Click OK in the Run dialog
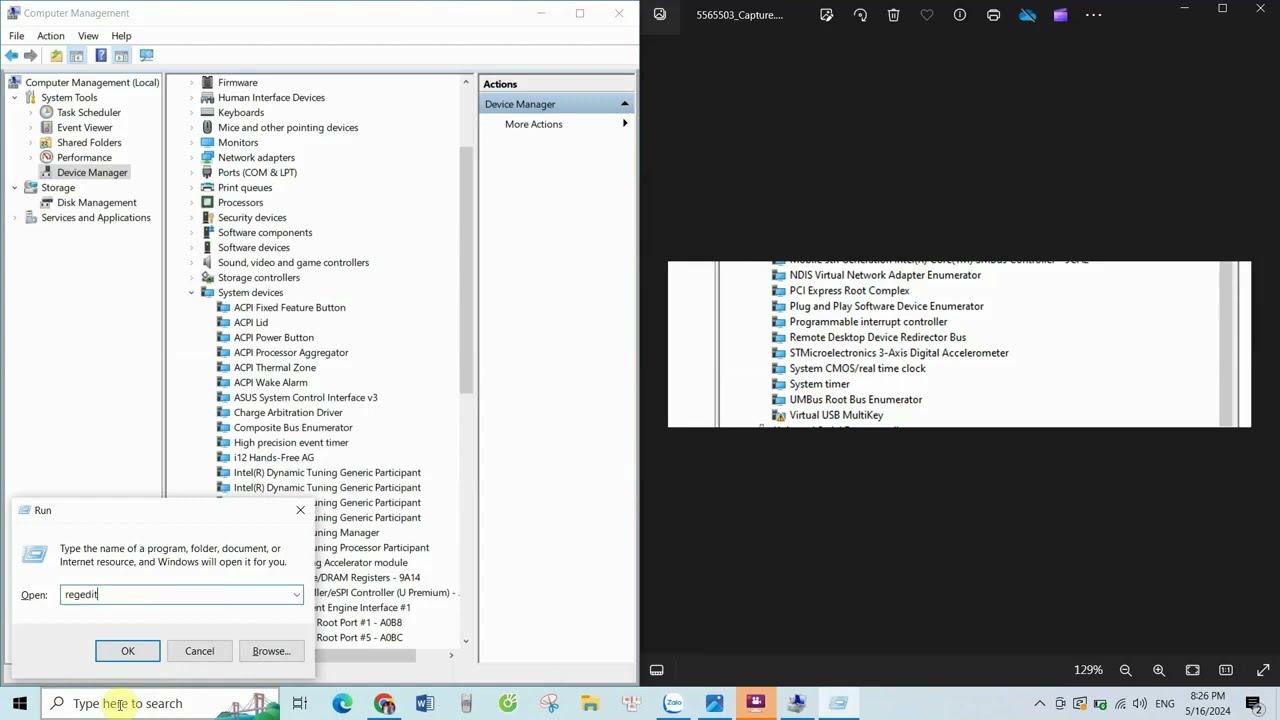 click(128, 651)
